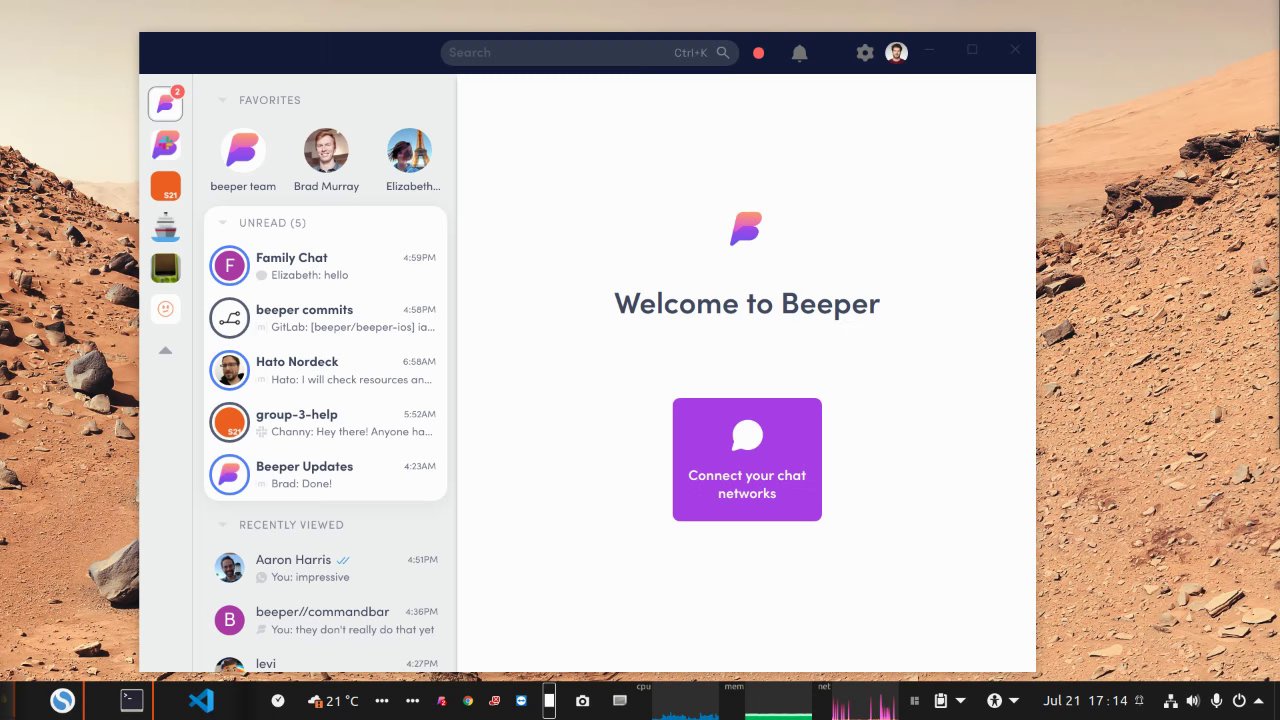Open Visual Studio Code from taskbar
The image size is (1280, 720).
point(201,701)
